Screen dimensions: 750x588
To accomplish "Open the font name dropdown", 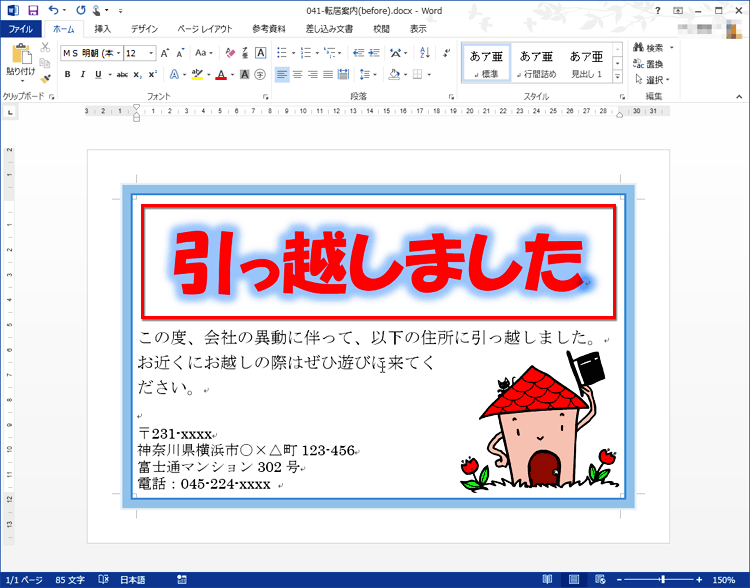I will coord(118,53).
